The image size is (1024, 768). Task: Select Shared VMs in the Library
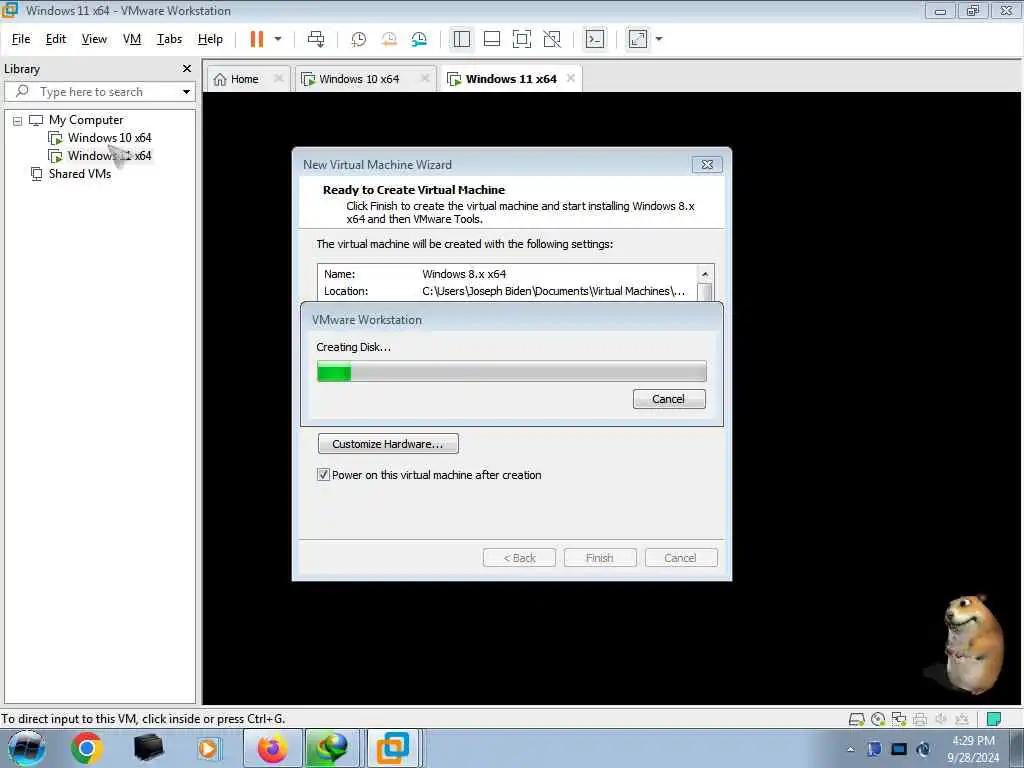click(80, 174)
